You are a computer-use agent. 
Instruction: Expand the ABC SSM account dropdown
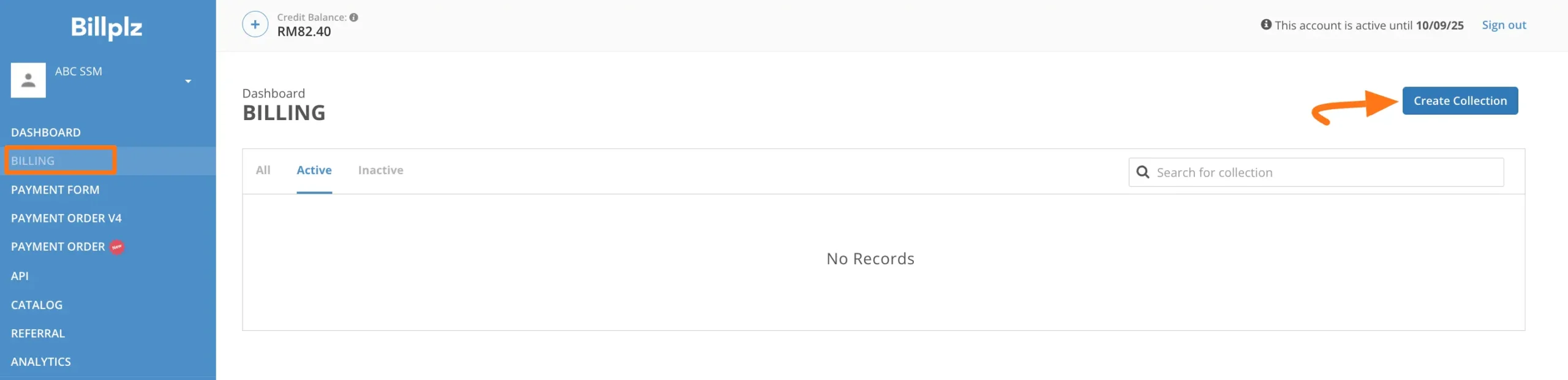(188, 80)
